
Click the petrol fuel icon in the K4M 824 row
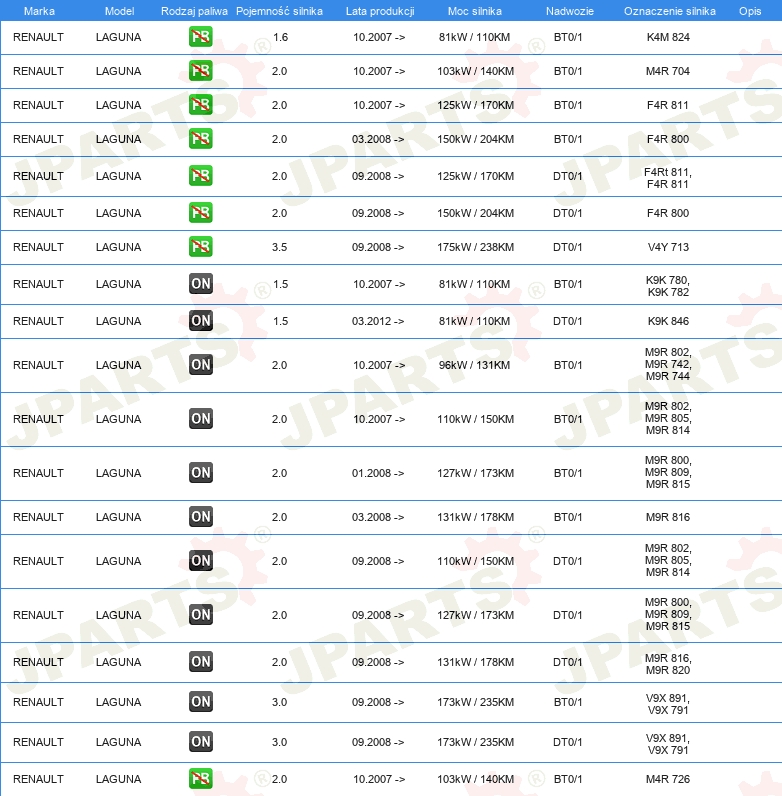point(201,37)
